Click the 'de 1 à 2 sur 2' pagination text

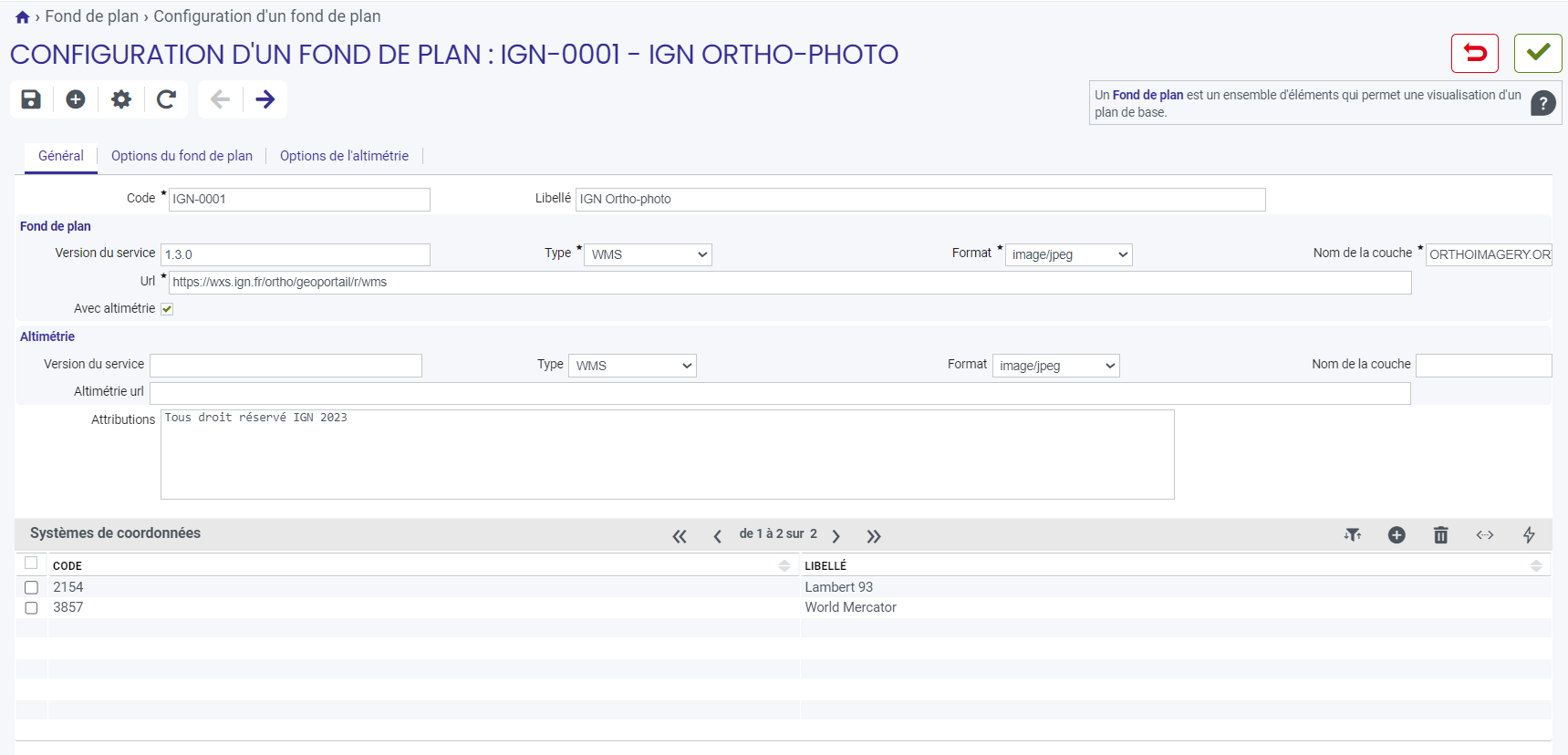[778, 533]
